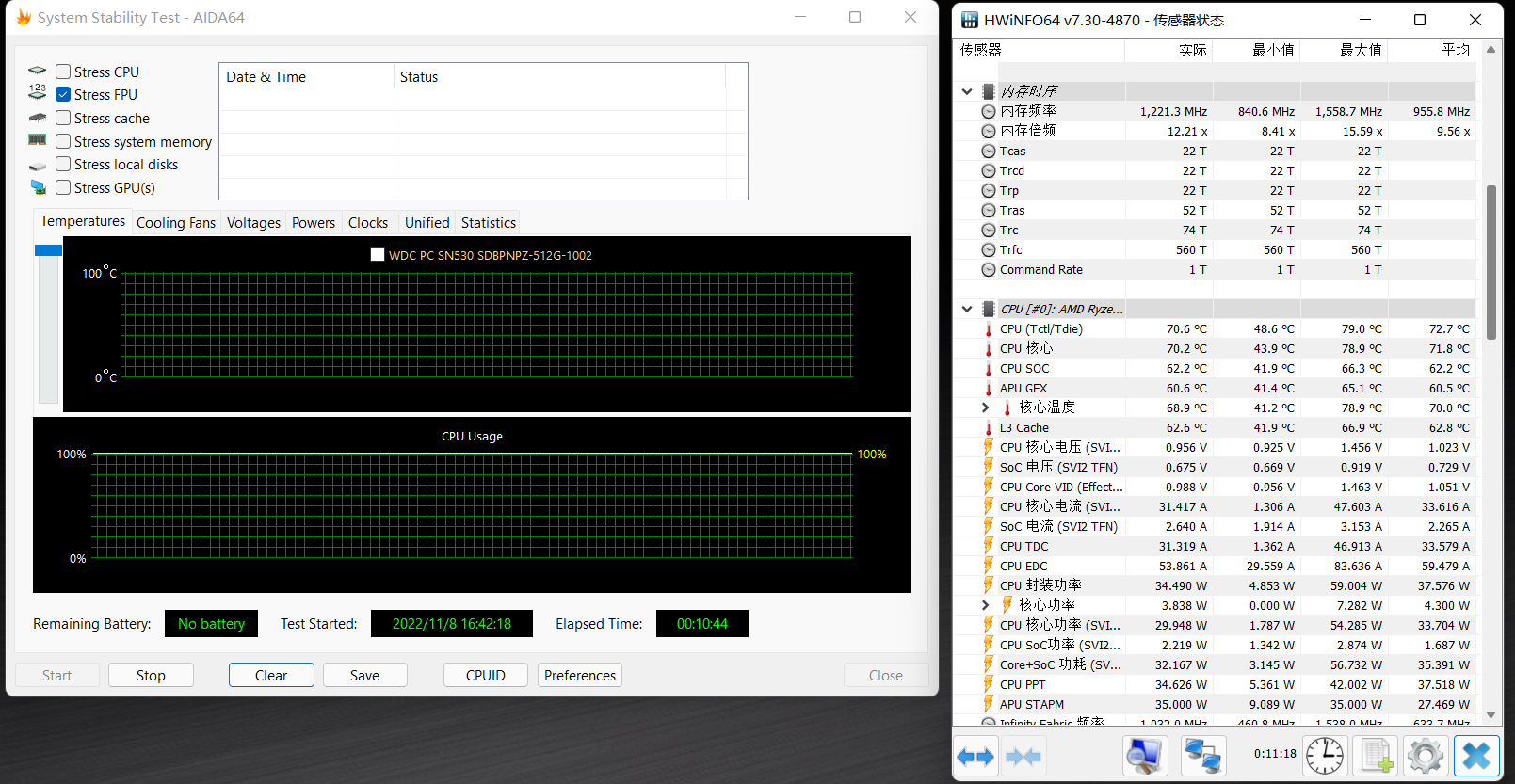Screen dimensions: 1515x784
Task: Click the CPU chip icon beside Stress CPU
Action: pyautogui.click(x=38, y=72)
